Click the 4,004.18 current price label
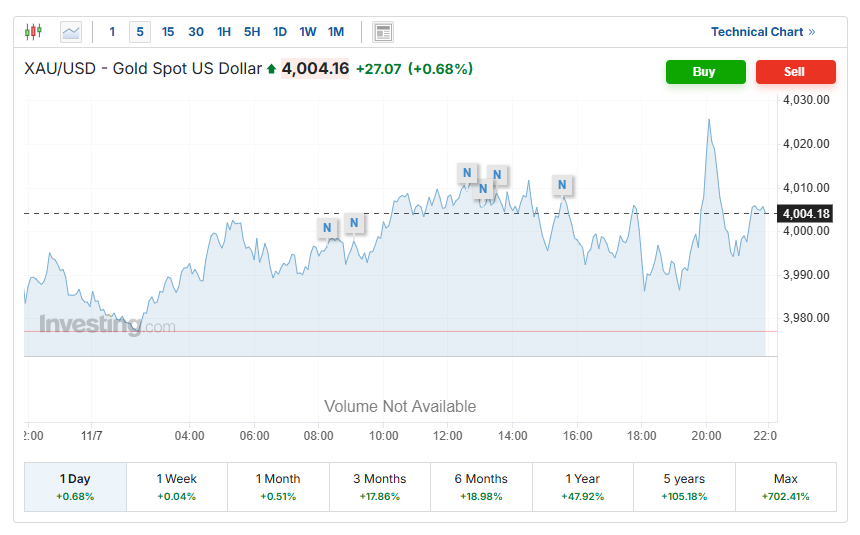 805,214
